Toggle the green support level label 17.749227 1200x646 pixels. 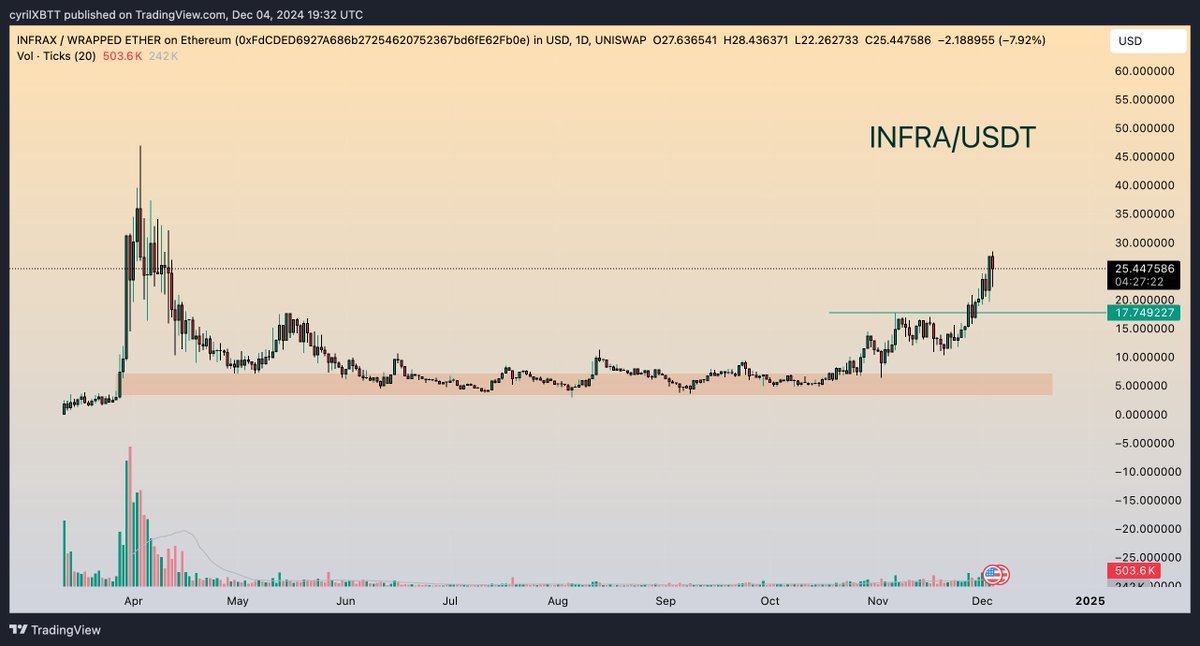pyautogui.click(x=1144, y=313)
